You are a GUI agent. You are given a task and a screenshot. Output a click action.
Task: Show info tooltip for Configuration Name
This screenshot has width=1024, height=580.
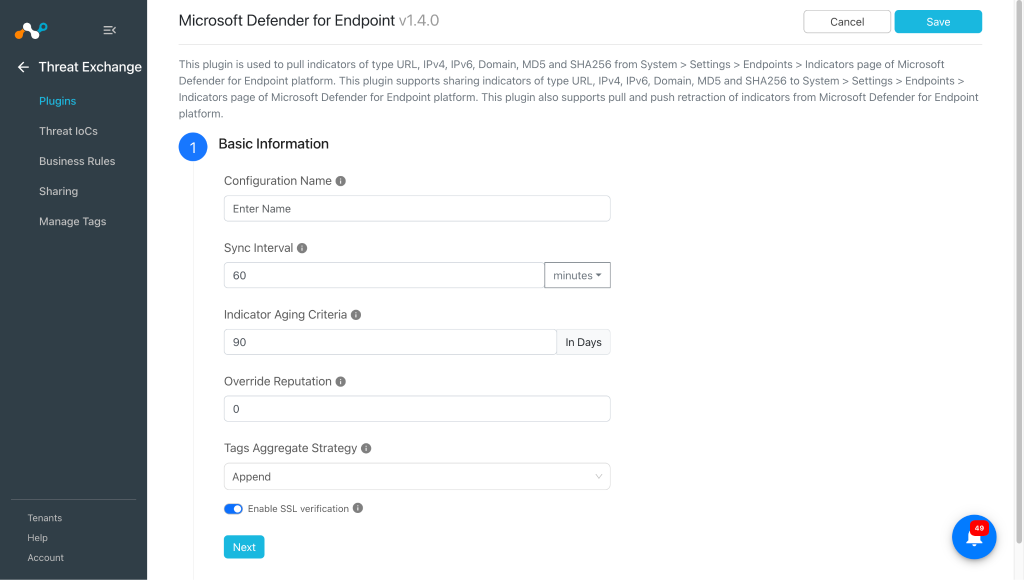click(x=341, y=181)
